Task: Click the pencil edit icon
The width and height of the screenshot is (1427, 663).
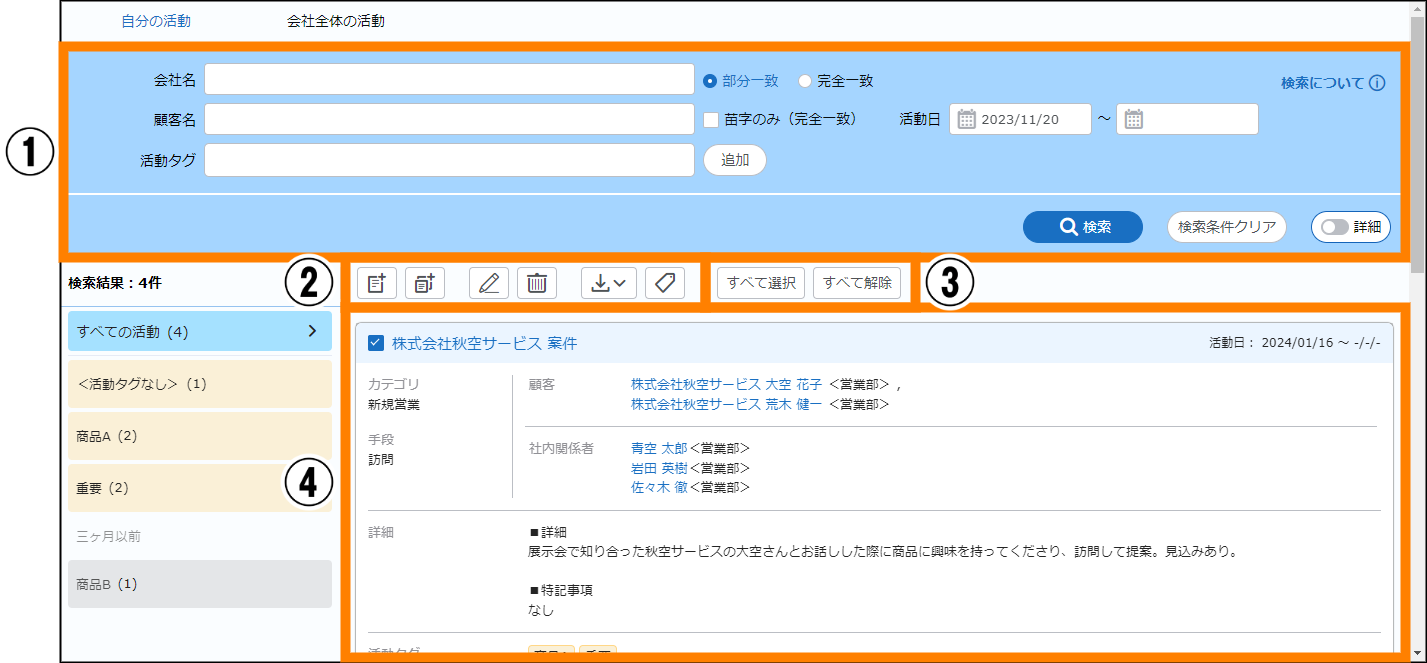Action: click(489, 283)
